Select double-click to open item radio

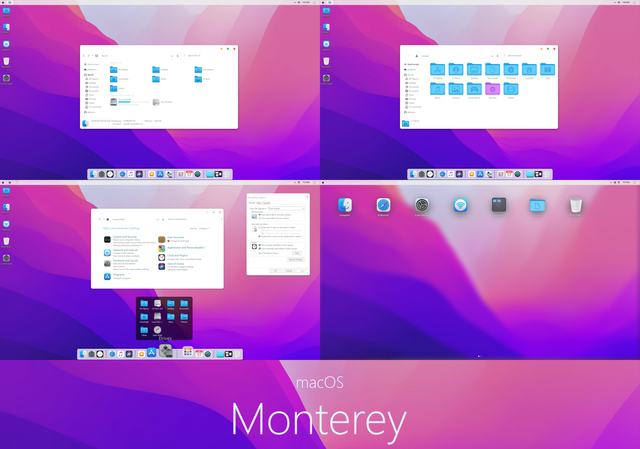(x=260, y=236)
